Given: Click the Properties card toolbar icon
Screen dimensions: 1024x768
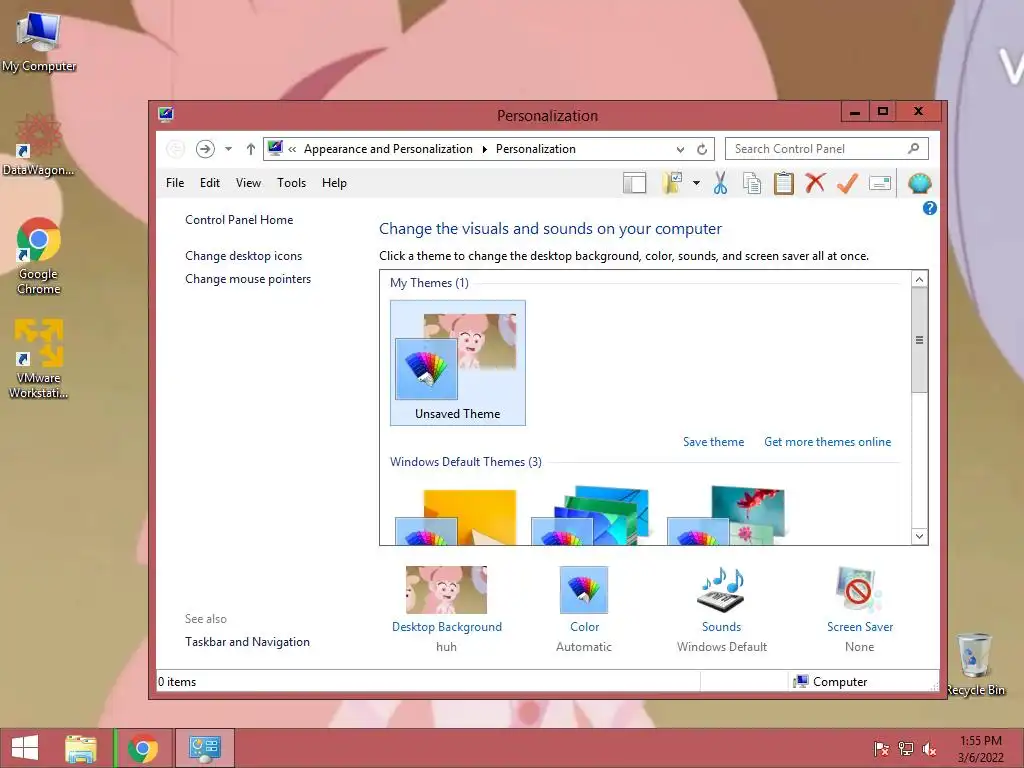Looking at the screenshot, I should point(880,184).
